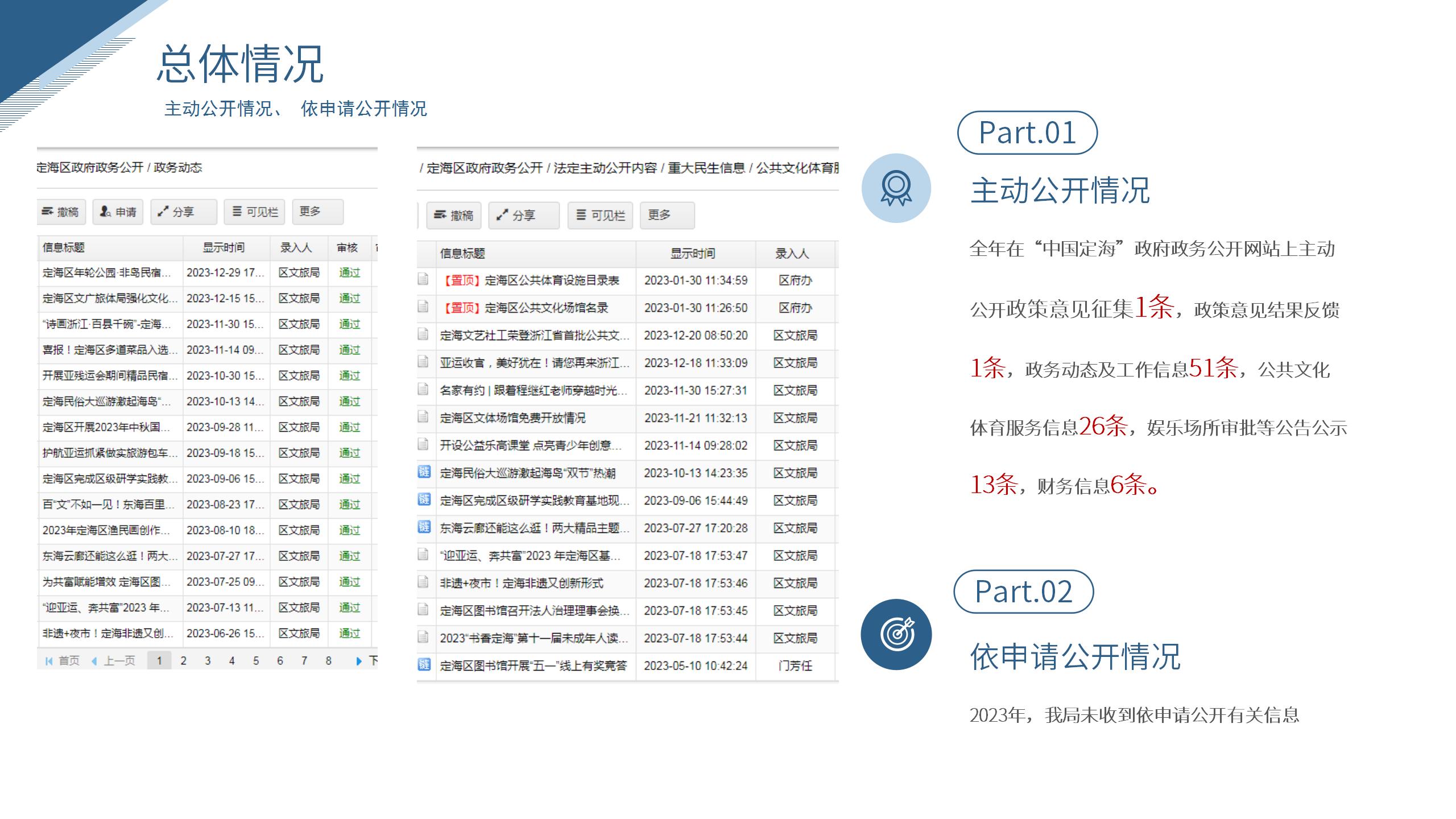
Task: Go to page 2 in pagination
Action: coord(183,661)
